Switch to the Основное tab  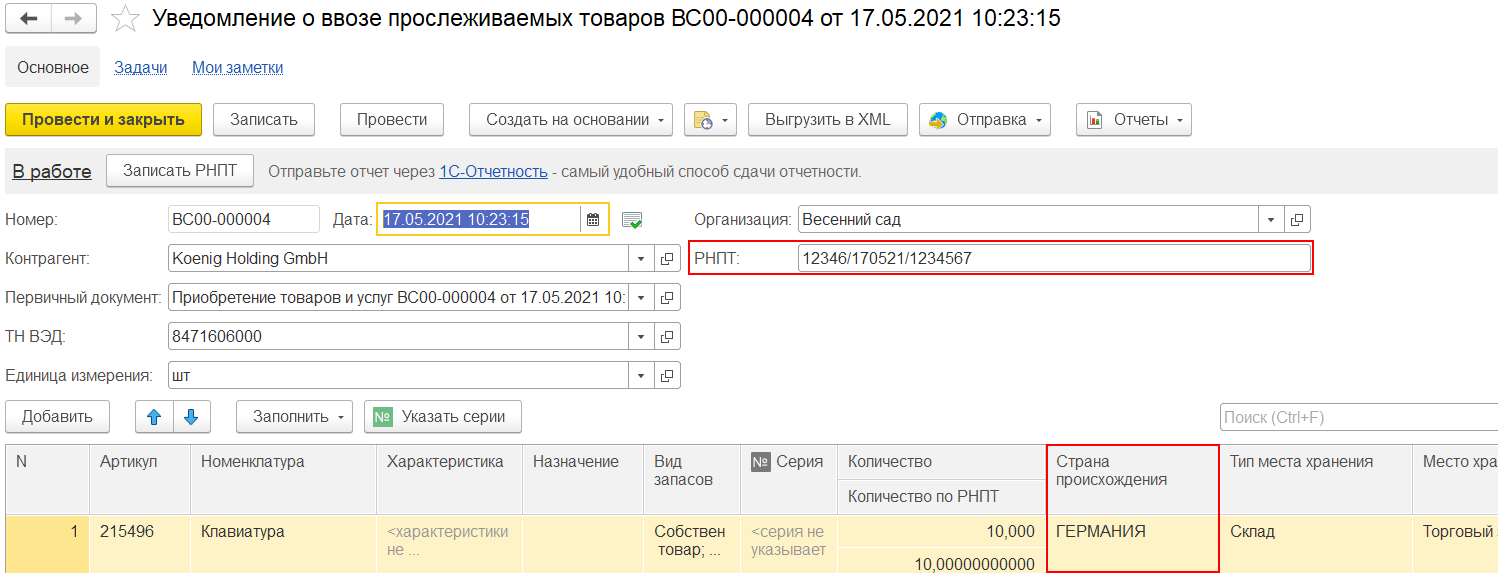click(x=53, y=67)
